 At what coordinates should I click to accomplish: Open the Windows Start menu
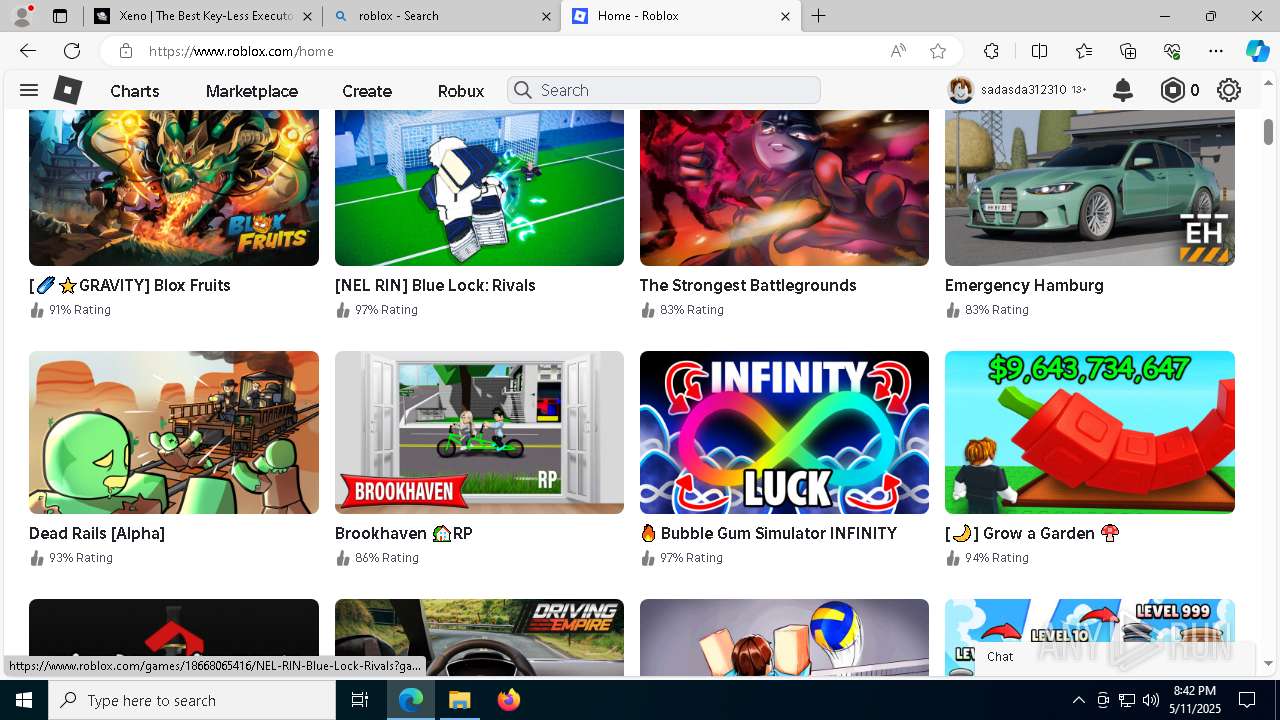pos(23,700)
